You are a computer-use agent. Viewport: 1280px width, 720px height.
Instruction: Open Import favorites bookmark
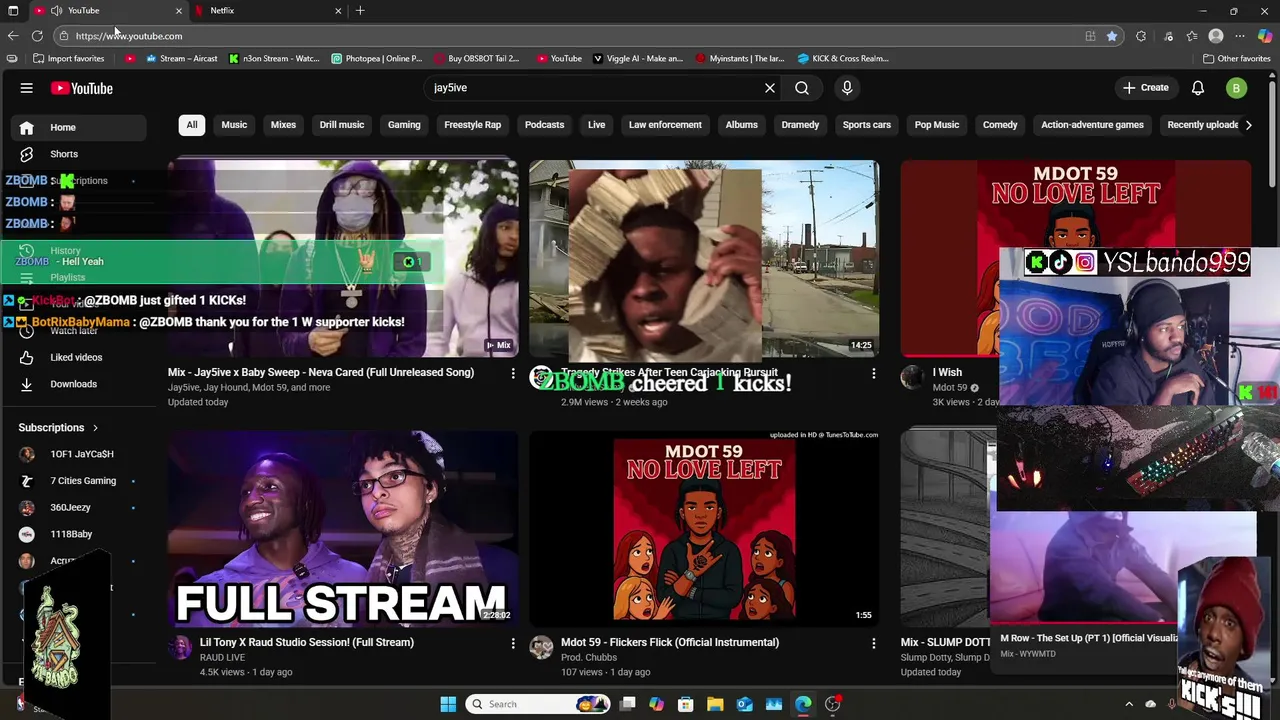[67, 58]
